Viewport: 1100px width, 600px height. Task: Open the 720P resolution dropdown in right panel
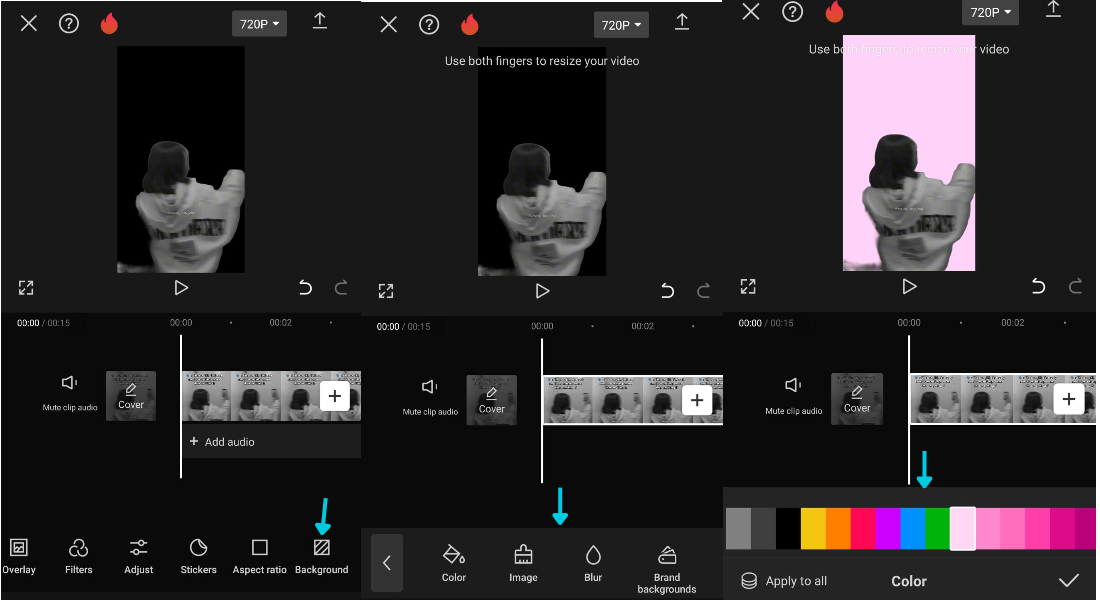point(991,13)
